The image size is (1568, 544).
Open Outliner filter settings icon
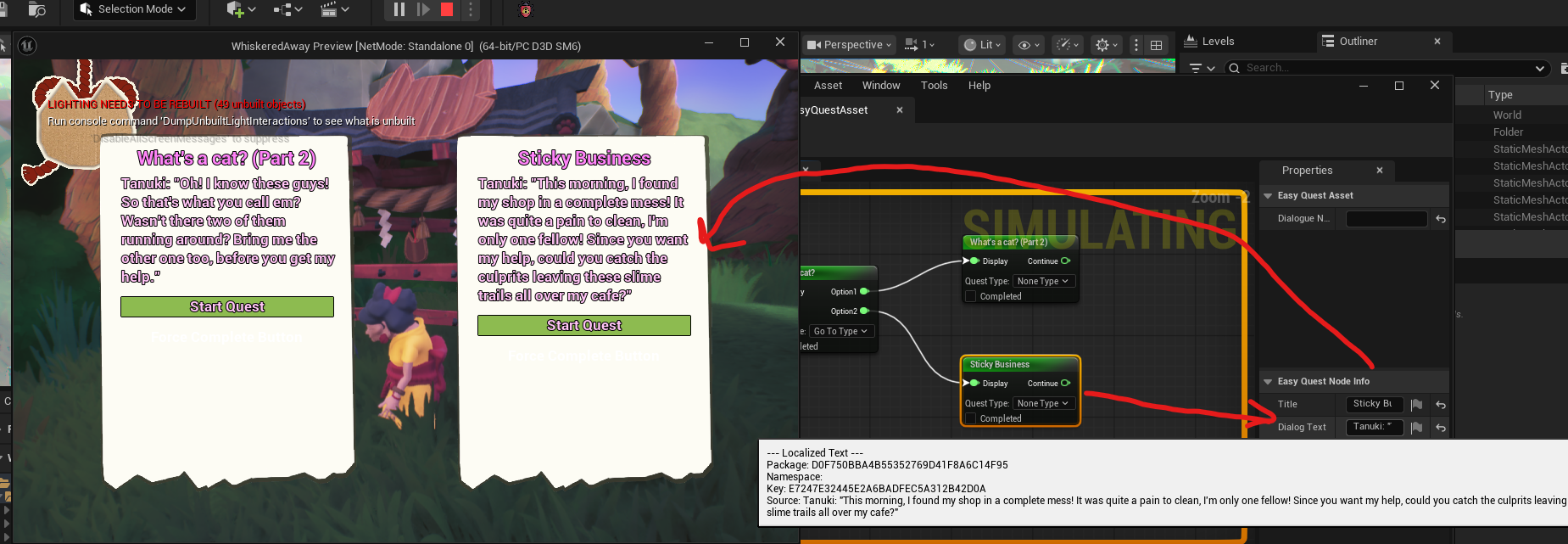click(x=1202, y=68)
